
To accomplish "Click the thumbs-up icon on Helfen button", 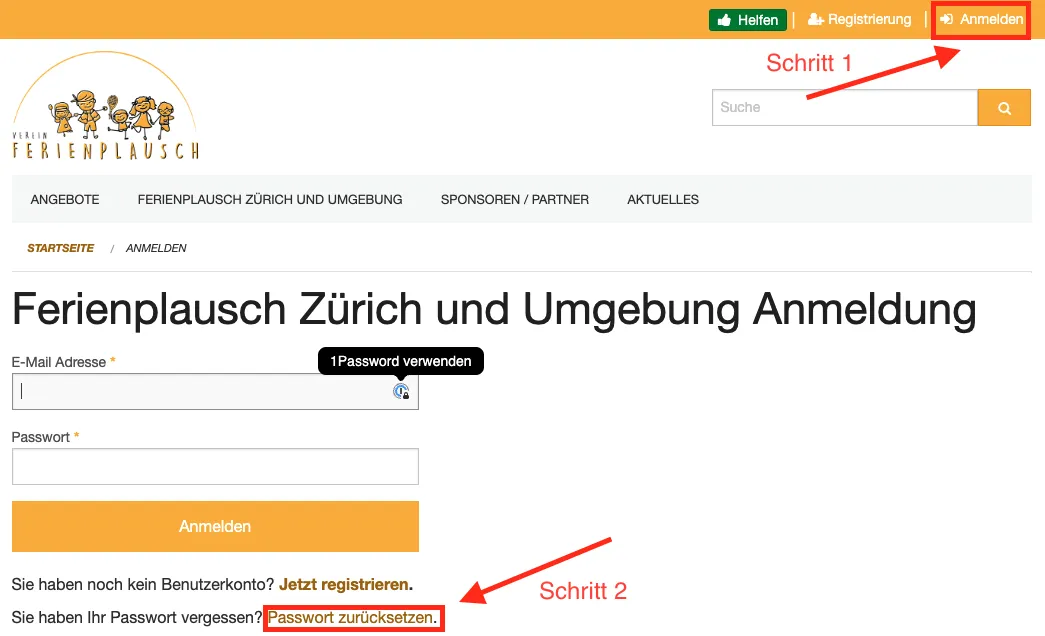I will (x=727, y=19).
